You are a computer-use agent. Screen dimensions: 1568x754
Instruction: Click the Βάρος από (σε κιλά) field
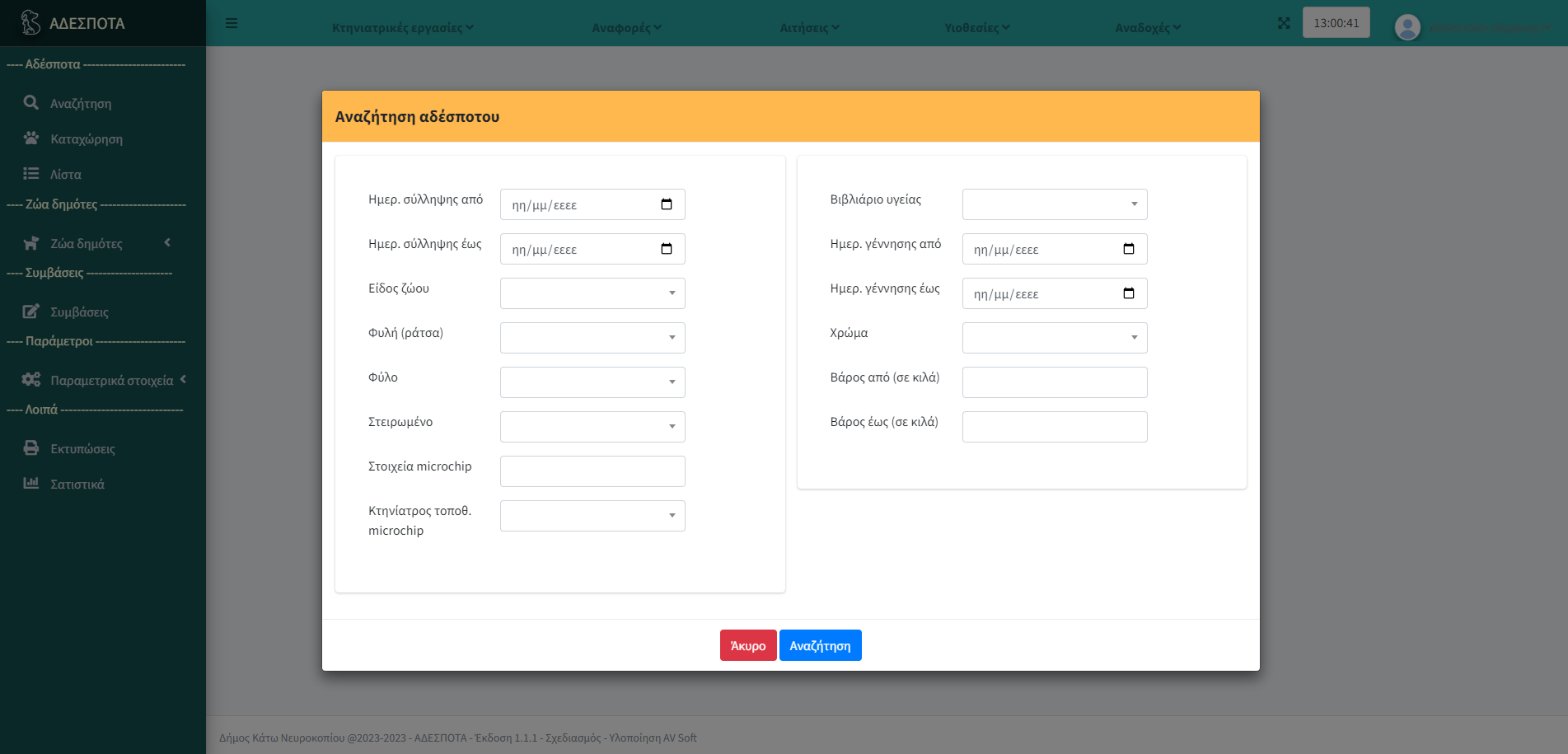coord(1055,382)
